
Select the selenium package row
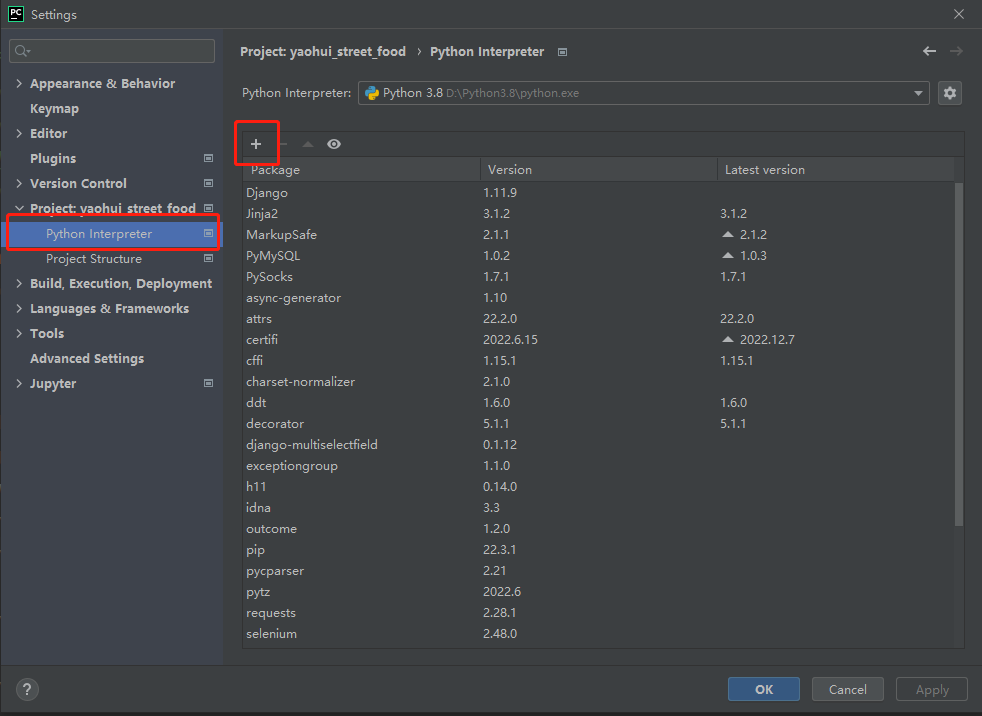pos(599,634)
